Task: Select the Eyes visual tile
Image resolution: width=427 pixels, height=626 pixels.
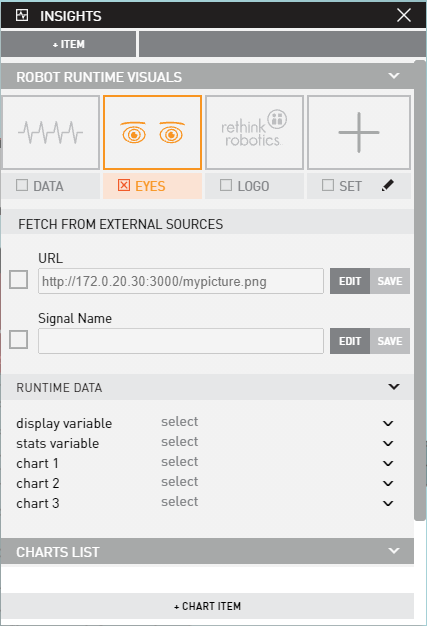Action: tap(152, 133)
